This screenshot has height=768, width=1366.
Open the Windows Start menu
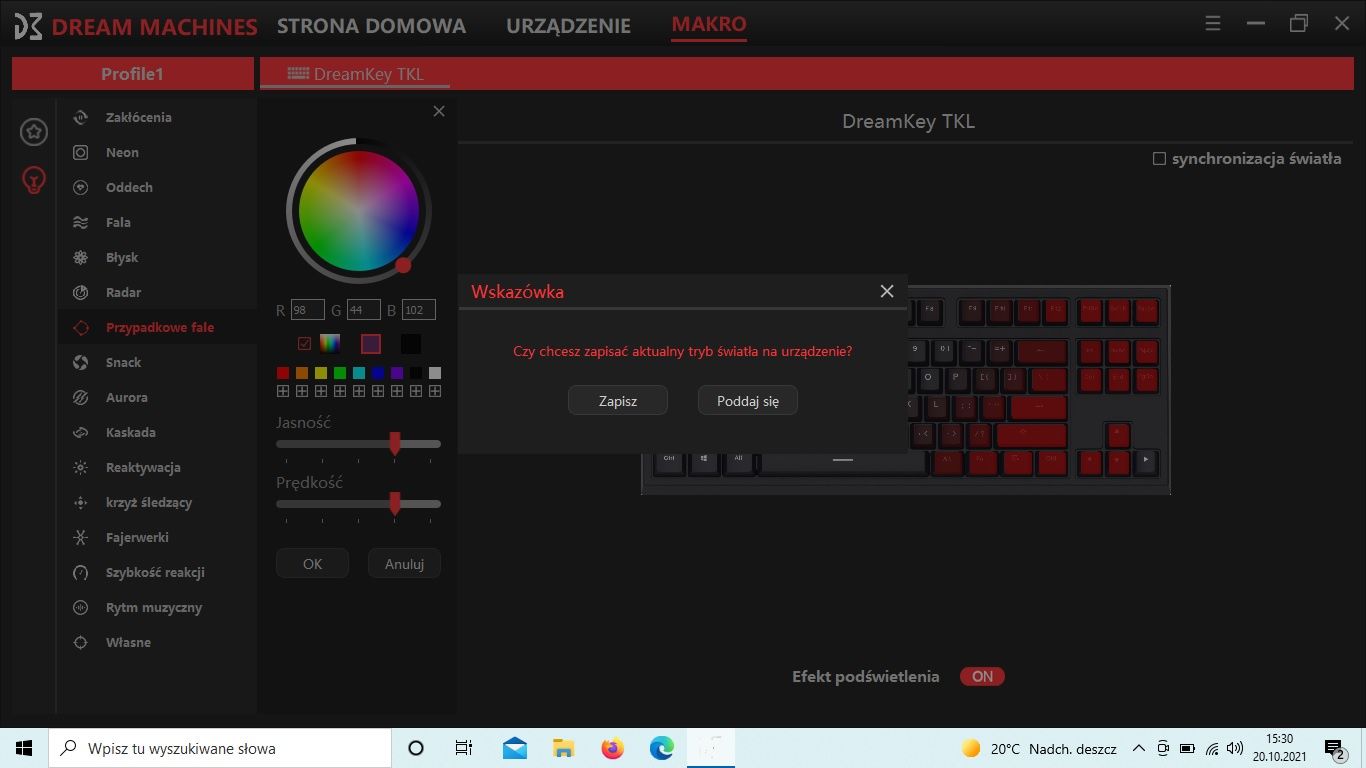point(24,748)
